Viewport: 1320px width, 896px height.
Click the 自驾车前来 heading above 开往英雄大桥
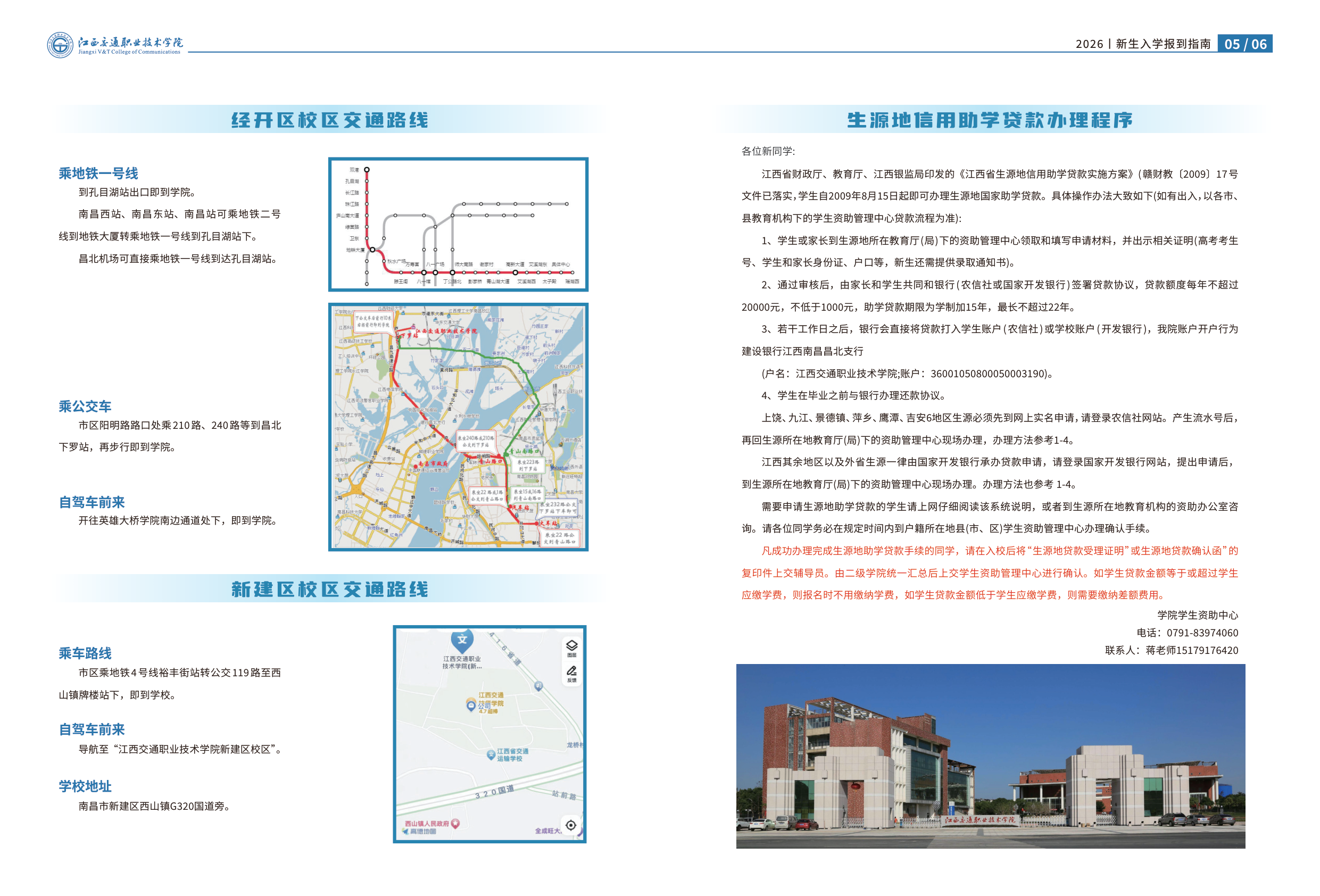(92, 502)
